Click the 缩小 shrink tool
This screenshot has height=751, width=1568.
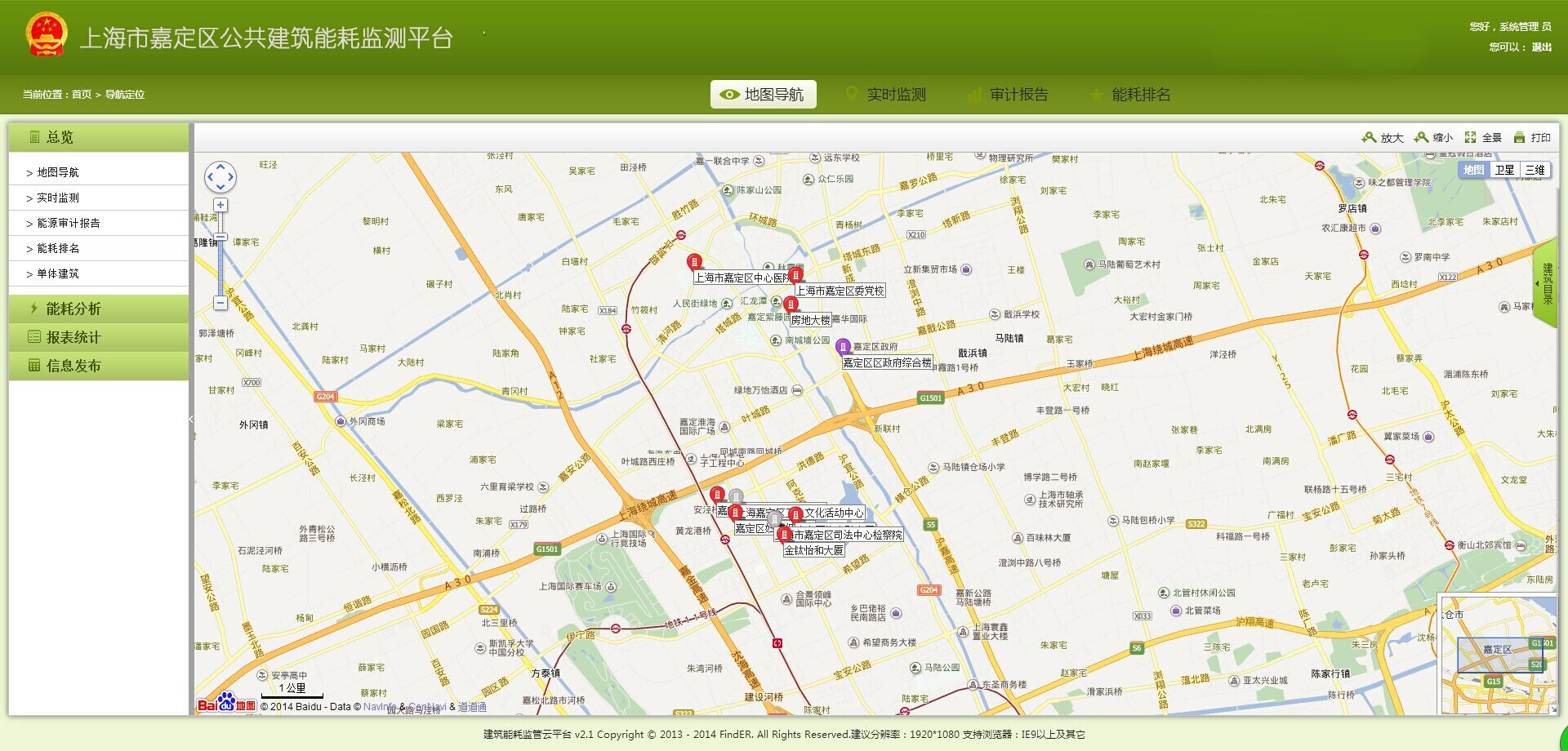coord(1434,138)
